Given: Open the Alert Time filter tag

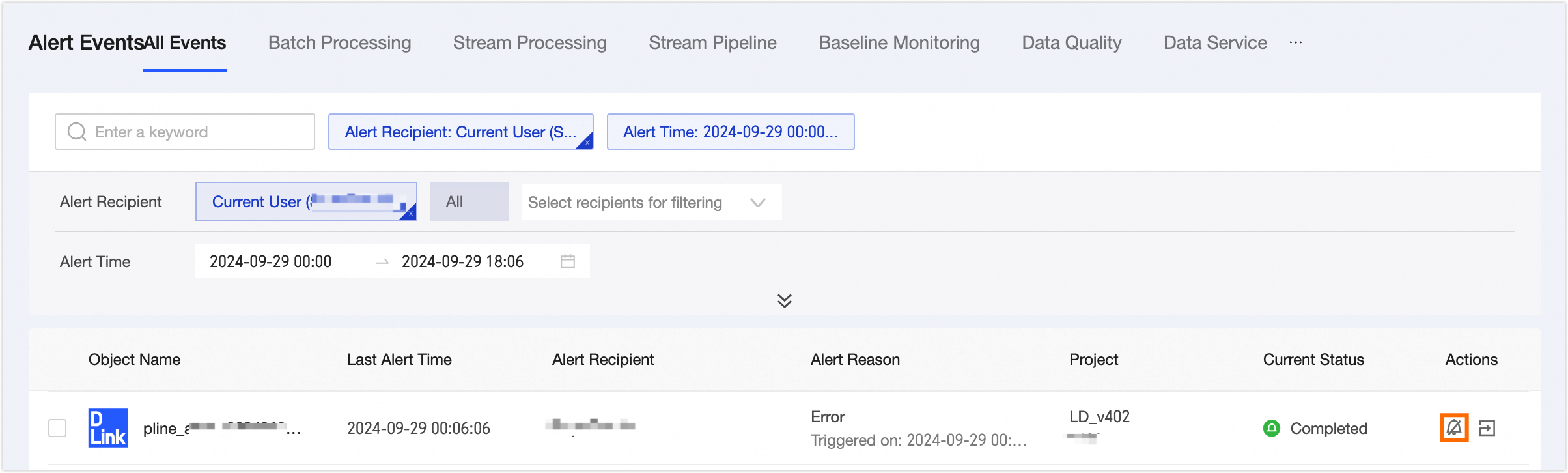Looking at the screenshot, I should pyautogui.click(x=730, y=132).
